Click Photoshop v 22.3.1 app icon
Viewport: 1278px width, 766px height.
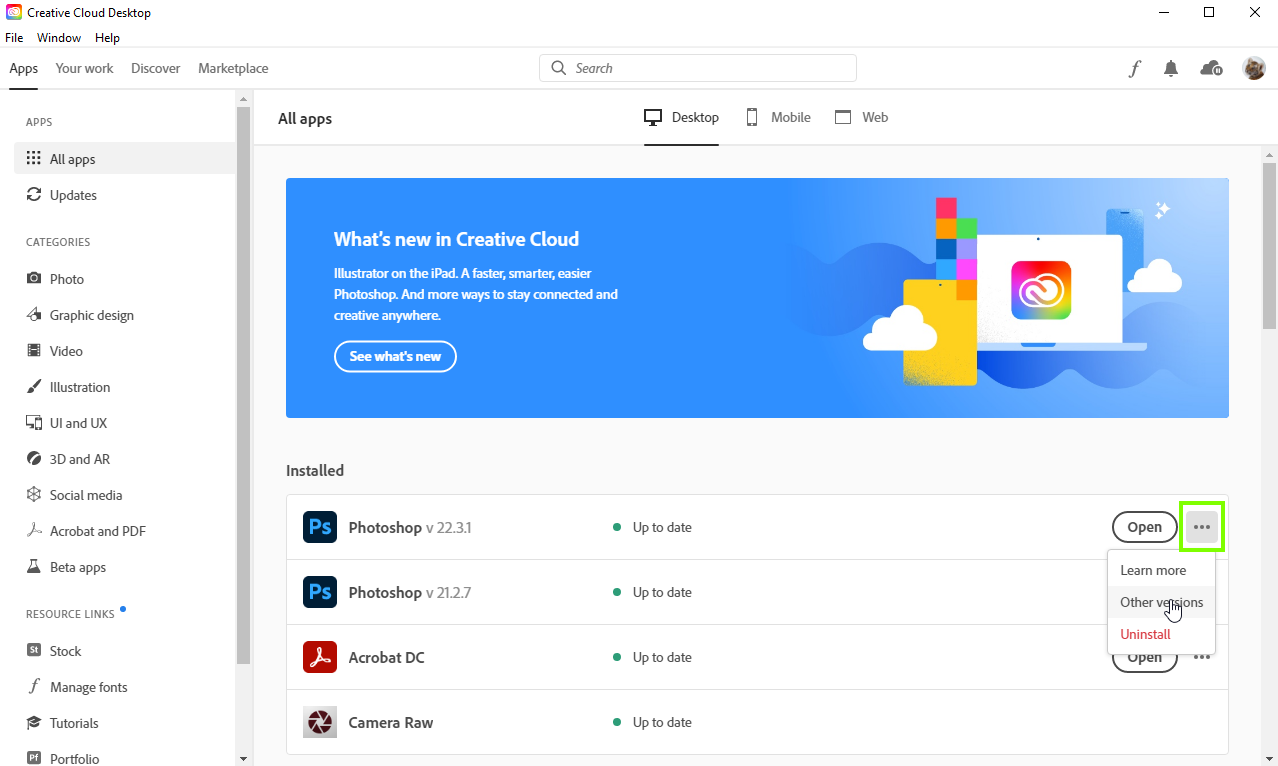pos(320,527)
